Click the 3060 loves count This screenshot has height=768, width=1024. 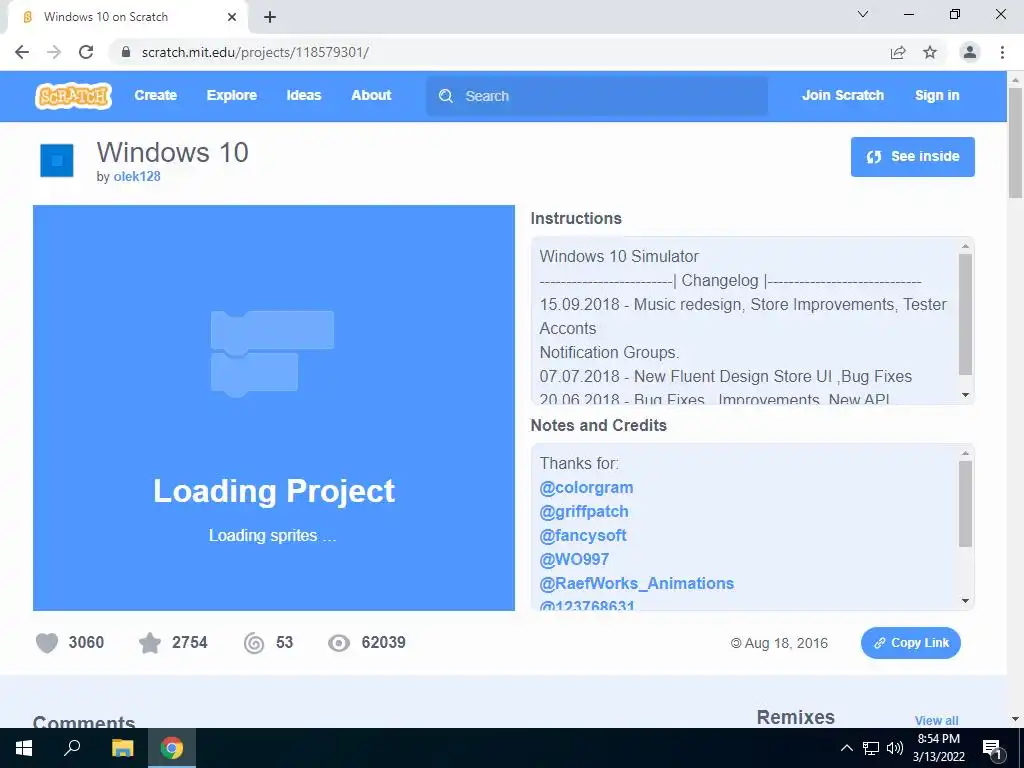tap(86, 643)
